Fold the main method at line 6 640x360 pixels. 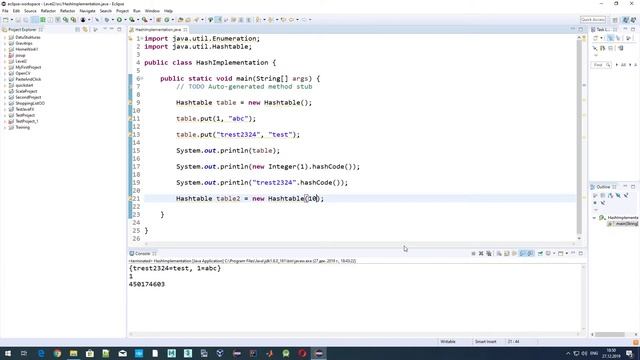click(142, 78)
